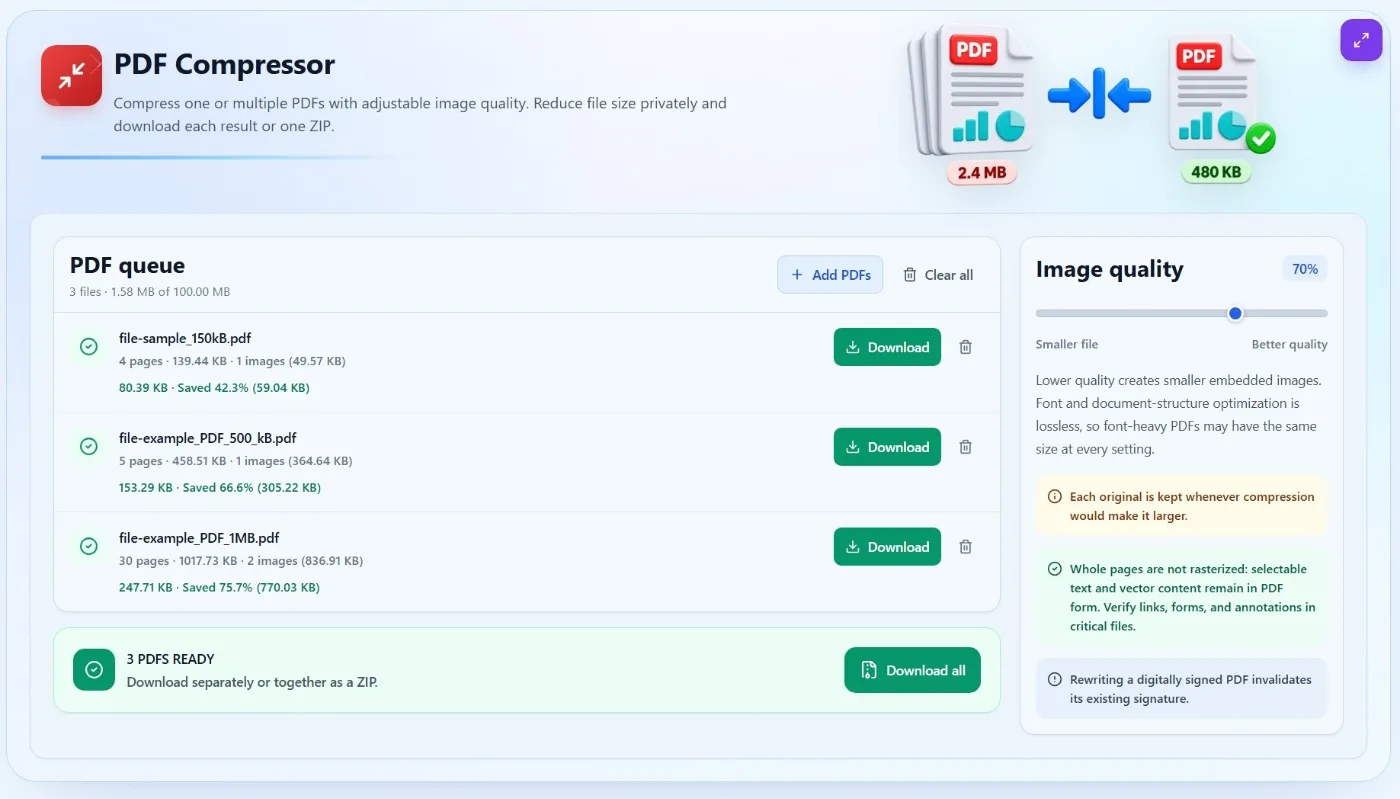Download file-example_PDF_1MB.pdf
This screenshot has width=1400, height=799.
click(887, 547)
